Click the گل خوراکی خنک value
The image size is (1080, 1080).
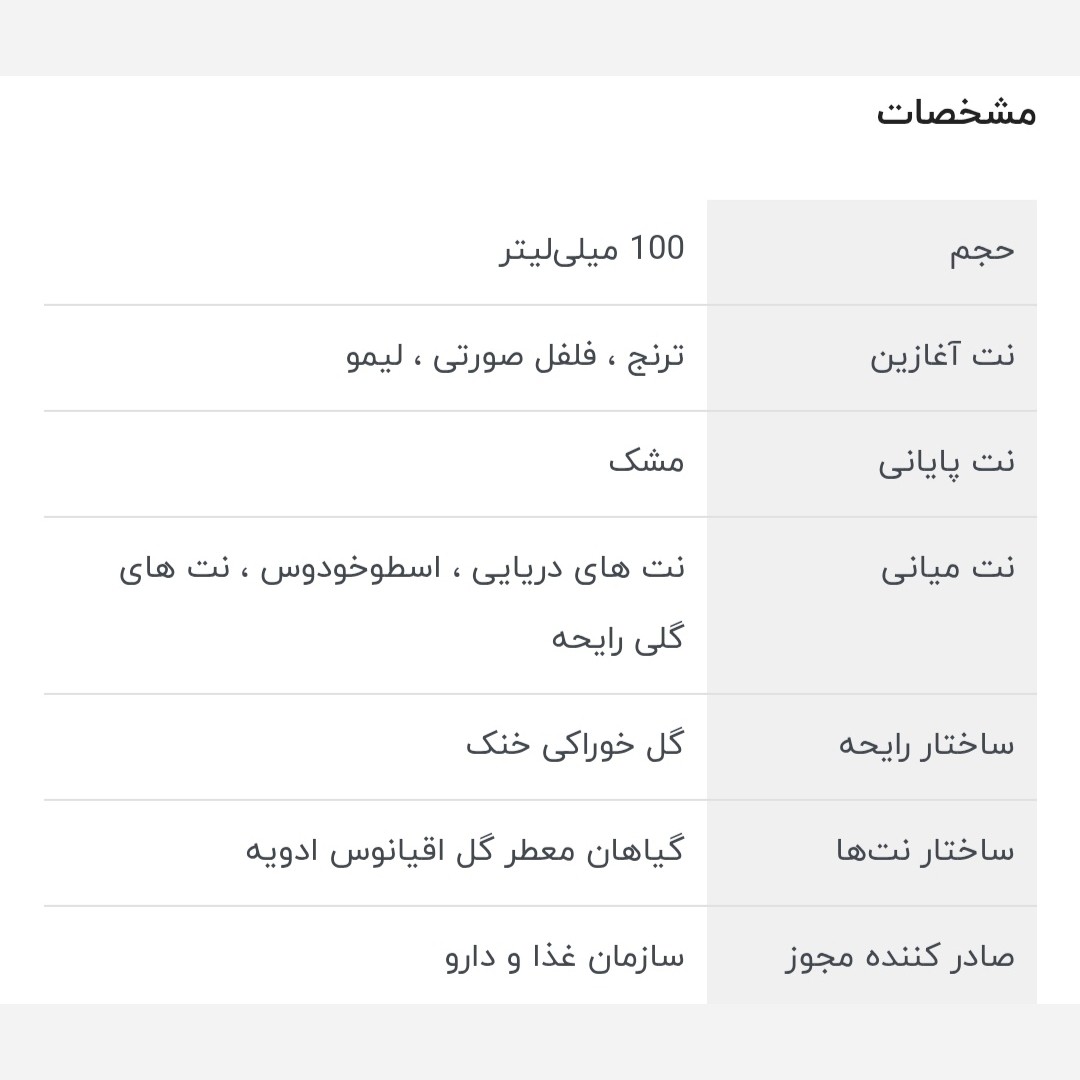tap(575, 745)
